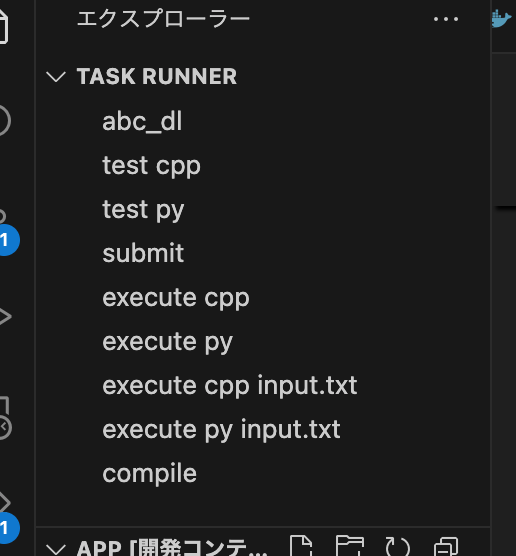Viewport: 516px width, 556px height.
Task: Open the Explorer more actions ellipsis menu
Action: pyautogui.click(x=446, y=19)
